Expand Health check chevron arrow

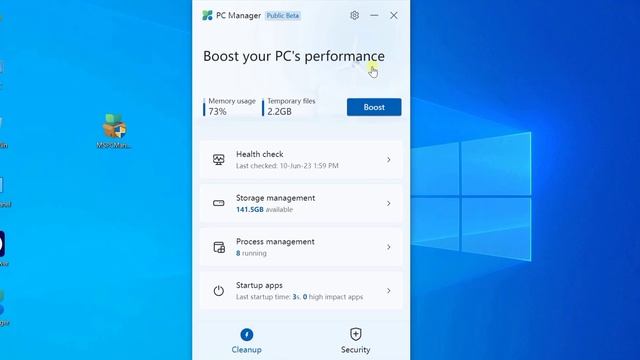[389, 160]
